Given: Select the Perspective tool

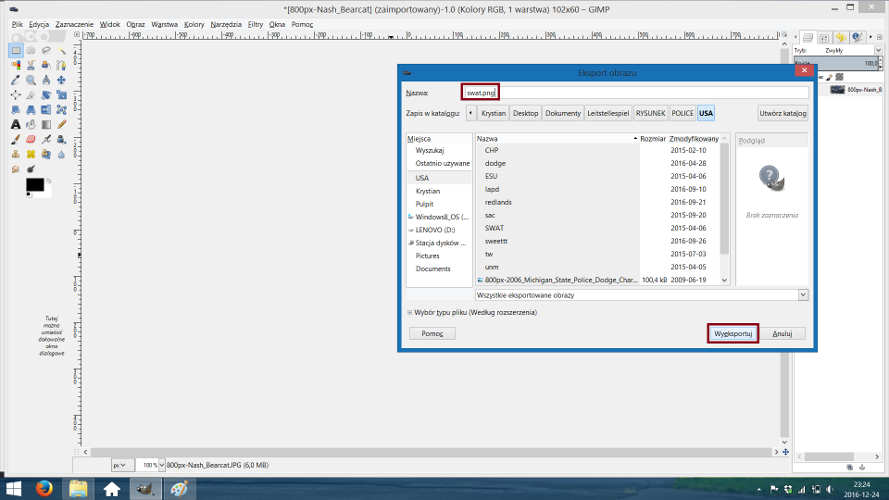Looking at the screenshot, I should coord(31,109).
